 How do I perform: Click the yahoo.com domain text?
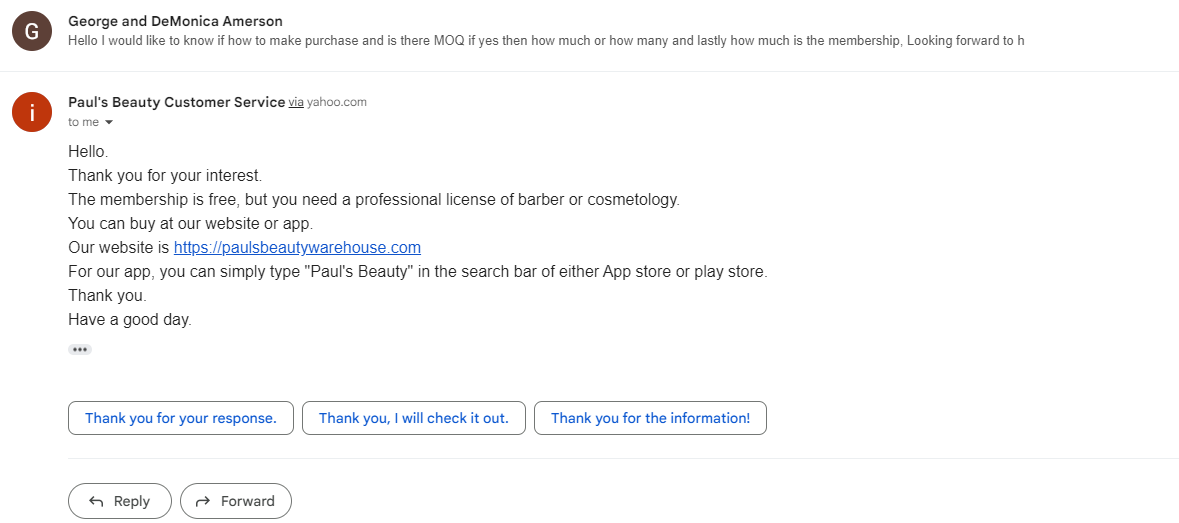click(337, 102)
